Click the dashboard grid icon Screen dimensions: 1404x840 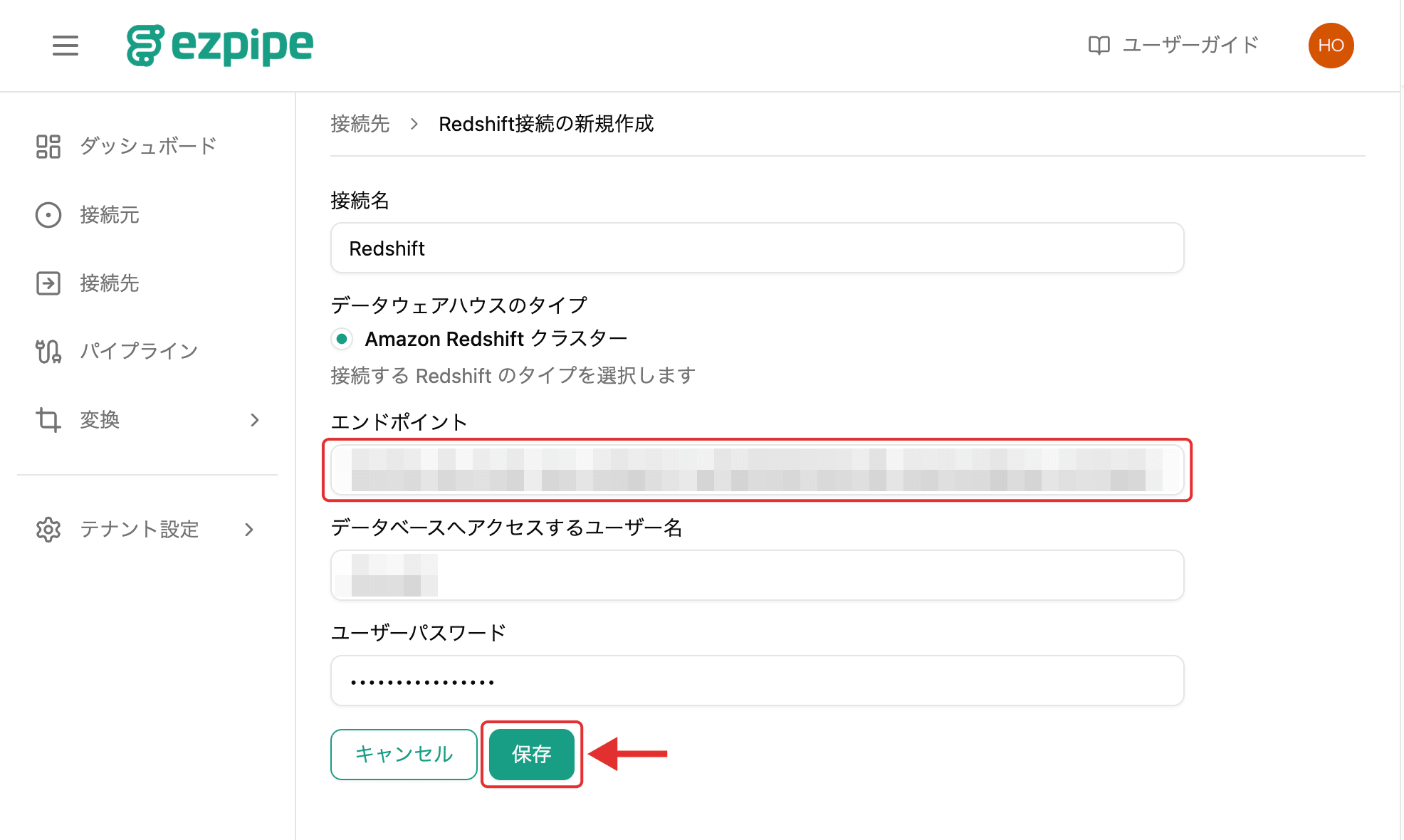(48, 147)
